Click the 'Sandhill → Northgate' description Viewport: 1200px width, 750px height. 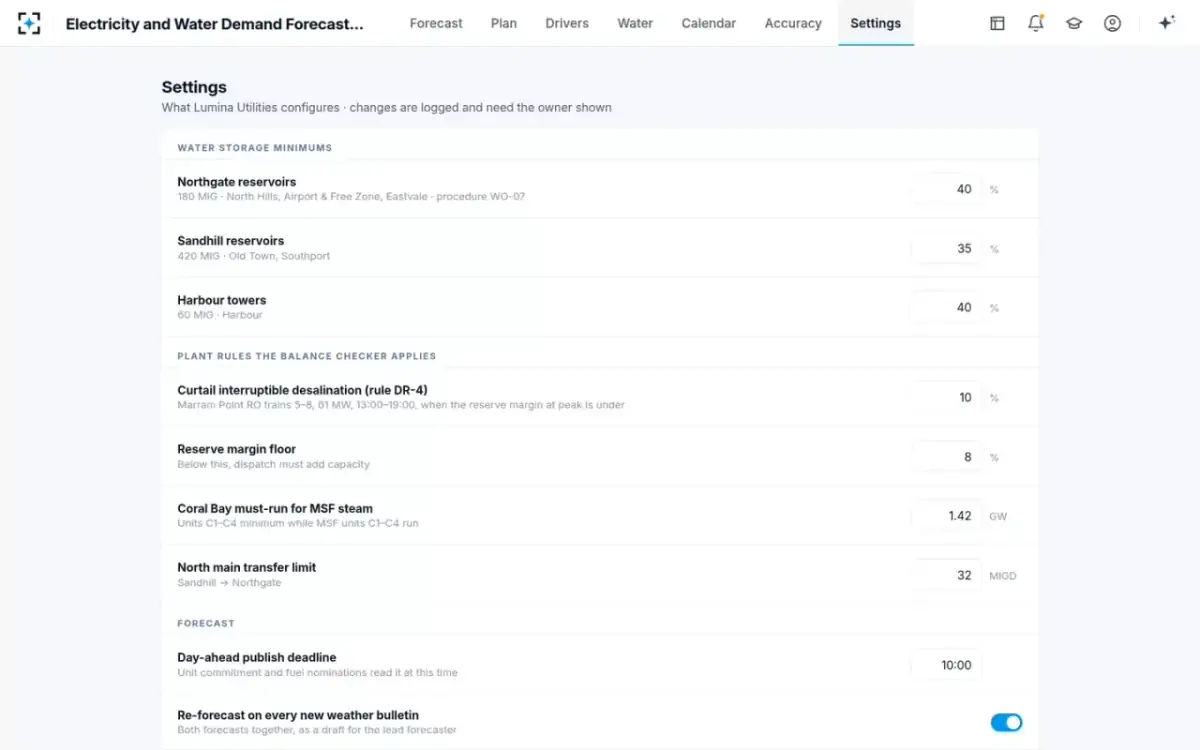229,582
